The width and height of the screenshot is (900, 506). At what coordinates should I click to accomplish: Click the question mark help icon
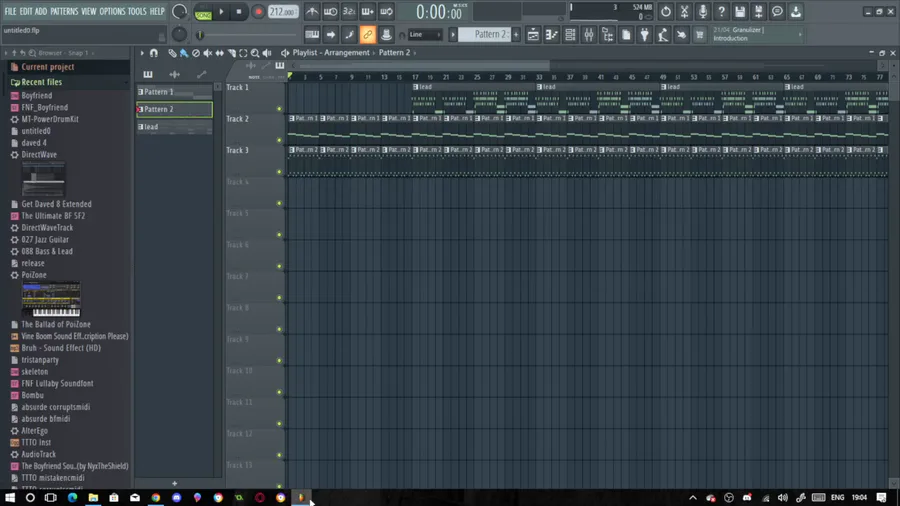coord(721,11)
